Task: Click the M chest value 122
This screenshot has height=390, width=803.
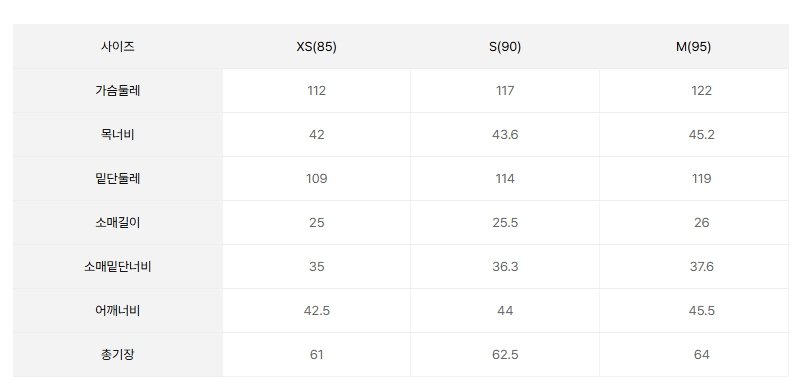Action: [701, 91]
